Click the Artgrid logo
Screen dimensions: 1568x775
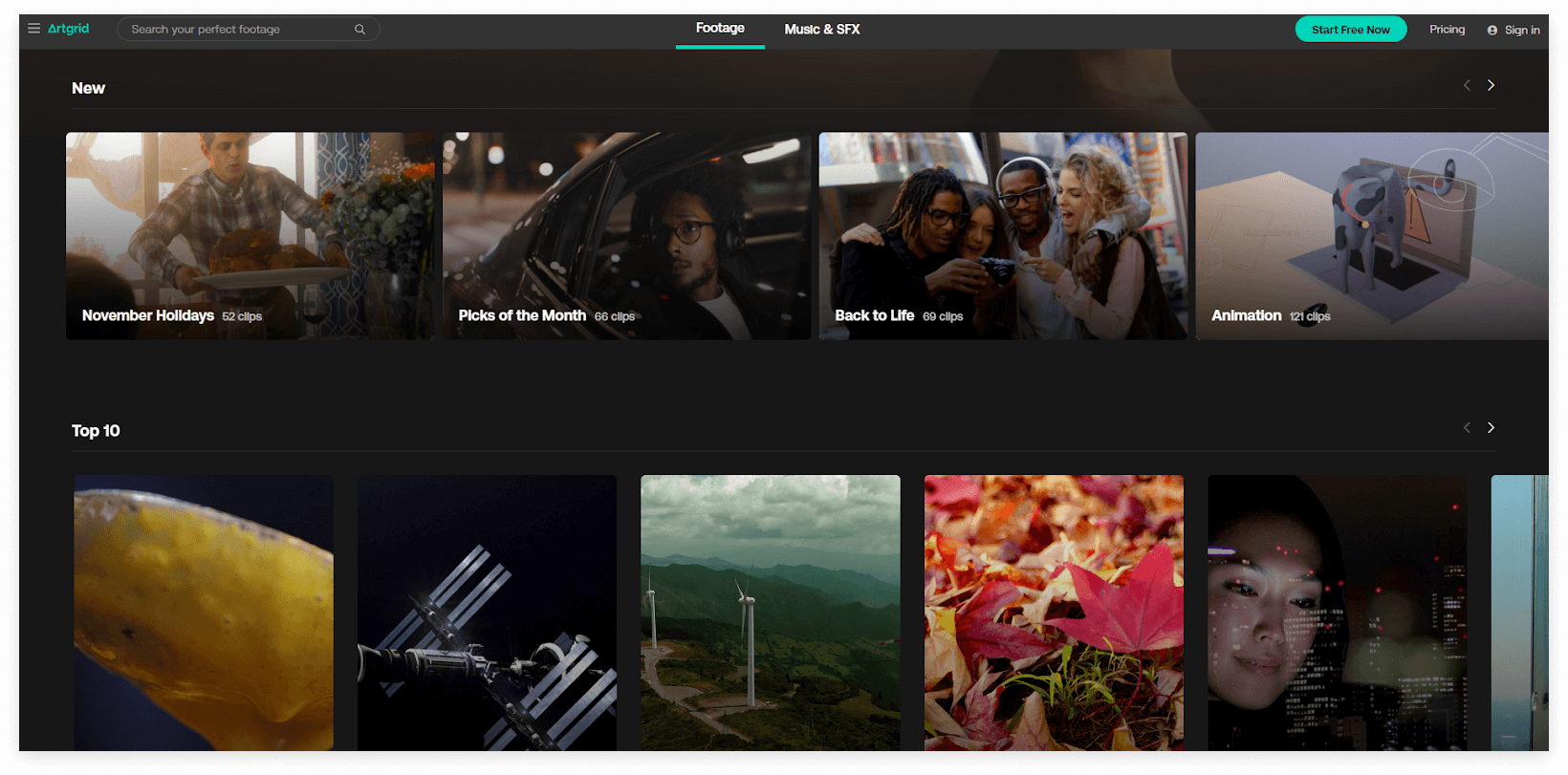pos(69,29)
